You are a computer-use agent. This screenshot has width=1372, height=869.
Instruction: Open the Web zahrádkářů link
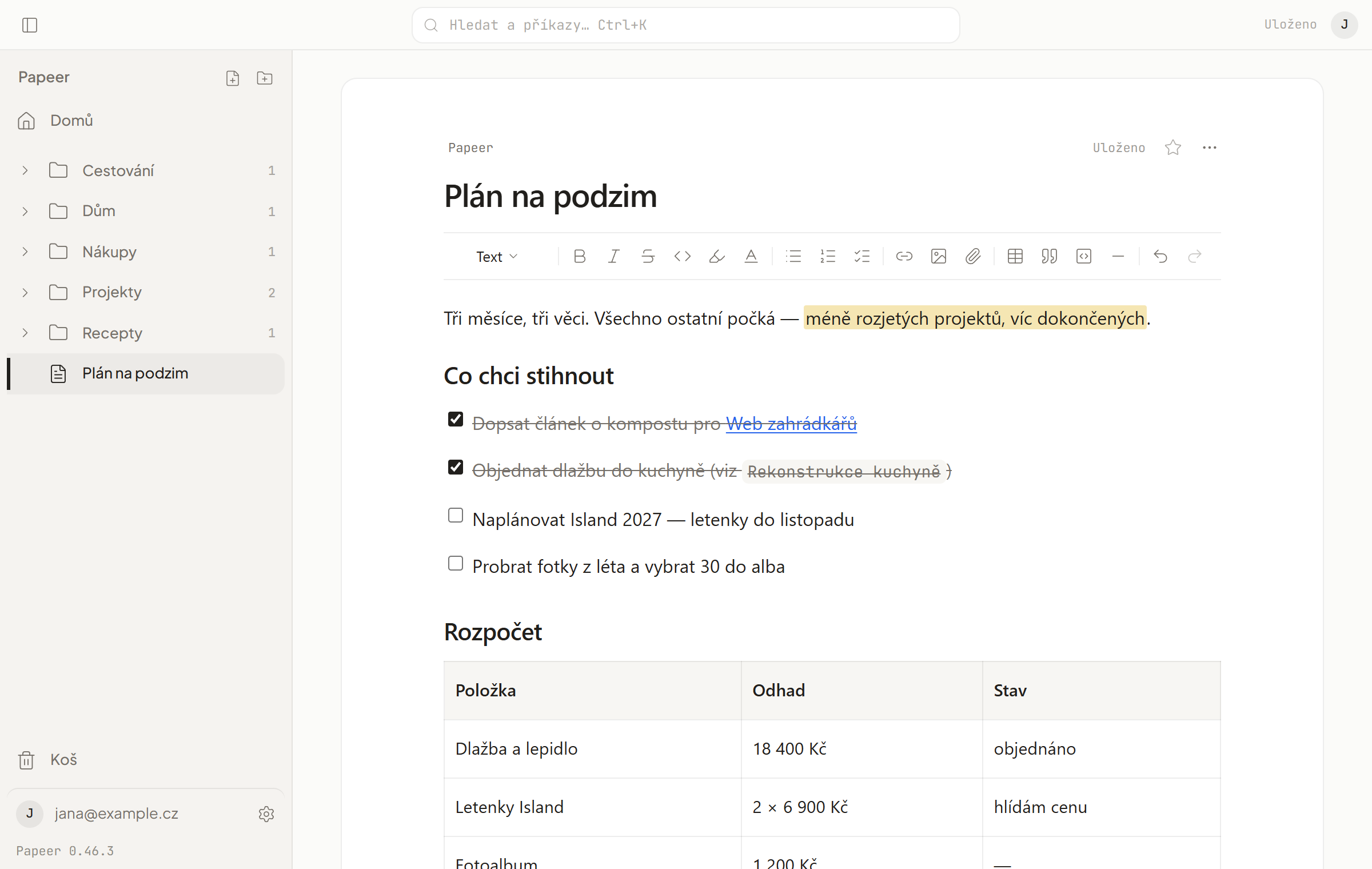pos(791,424)
